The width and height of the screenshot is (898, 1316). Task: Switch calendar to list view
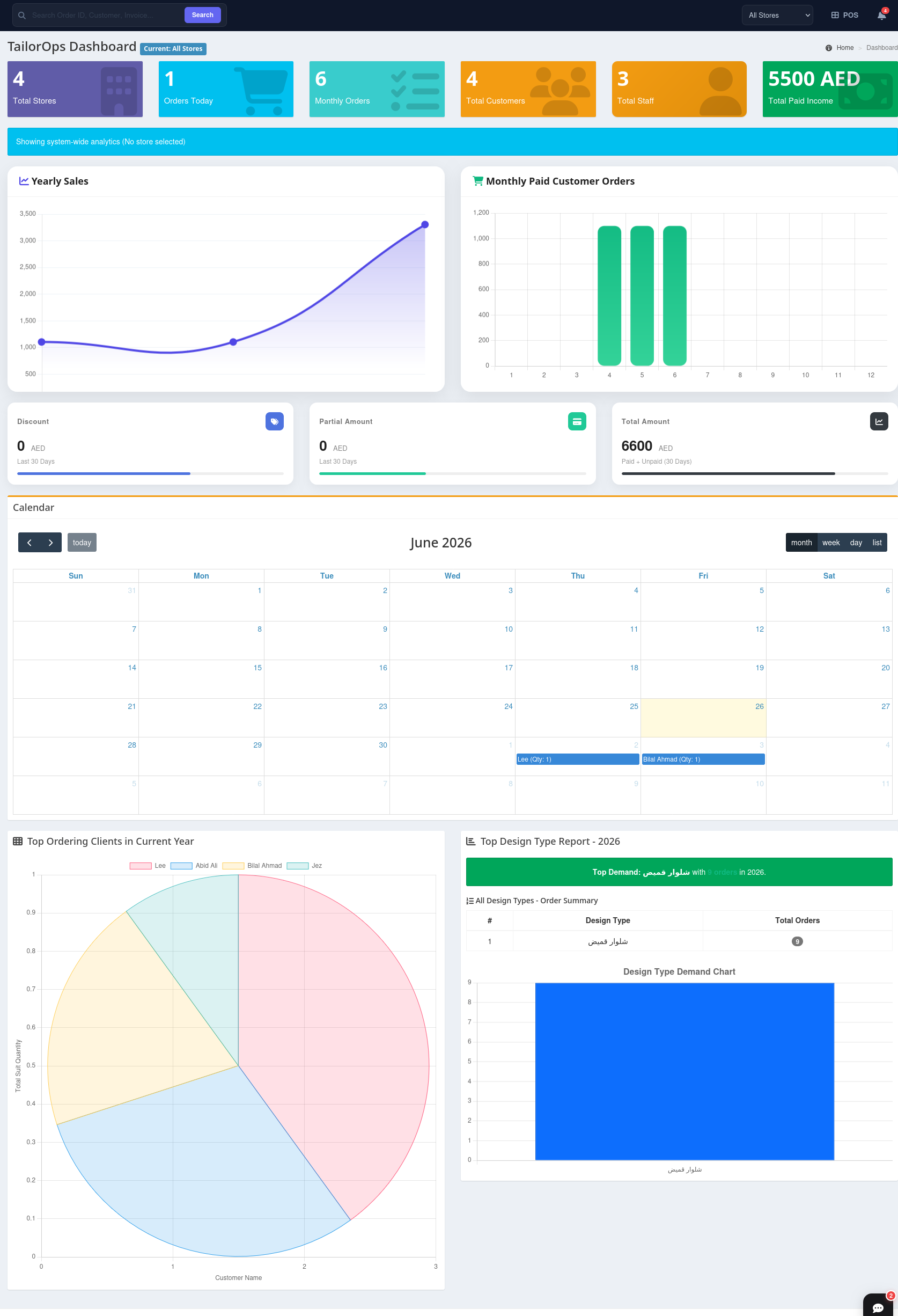pos(877,543)
